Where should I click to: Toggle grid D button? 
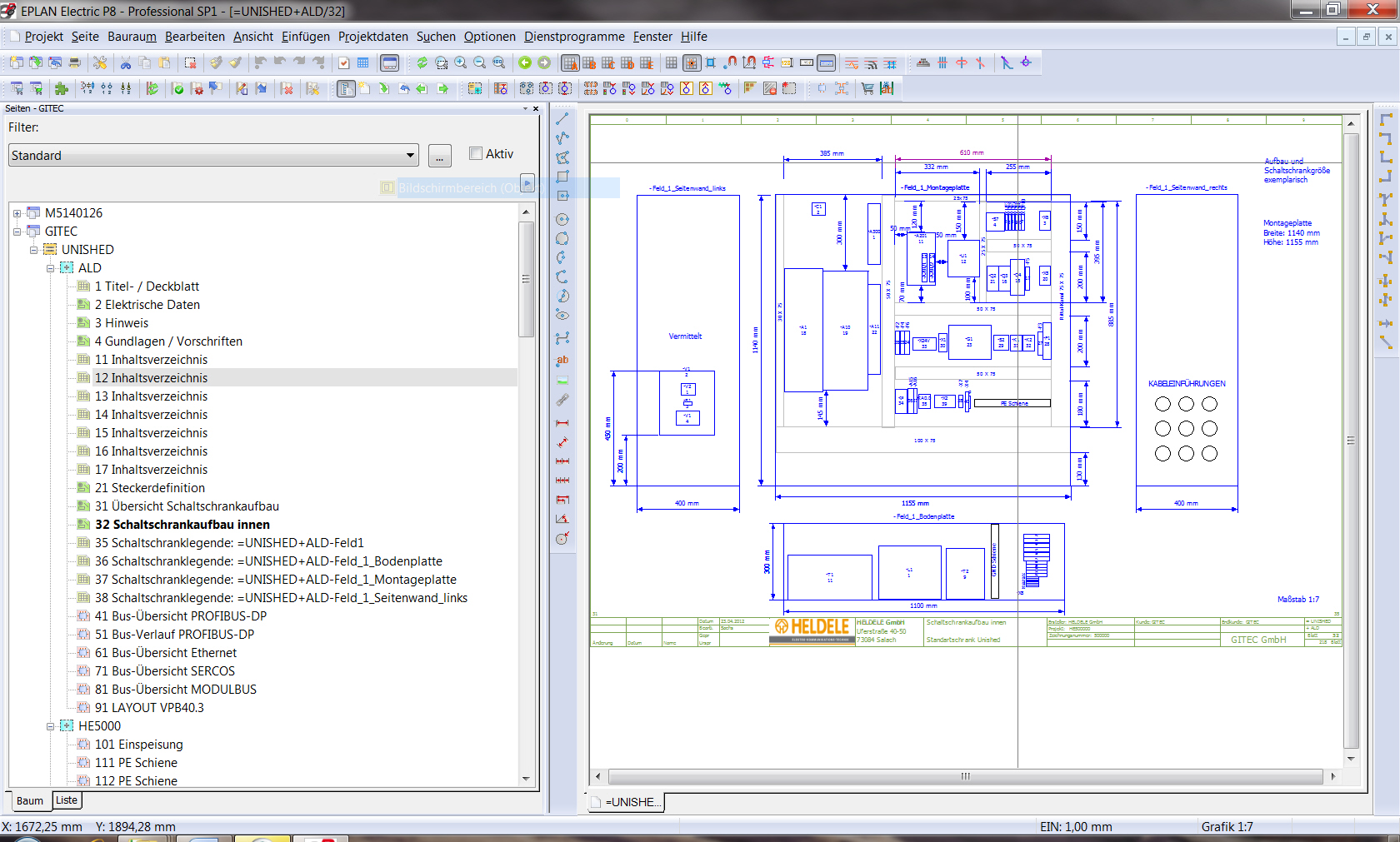(627, 63)
